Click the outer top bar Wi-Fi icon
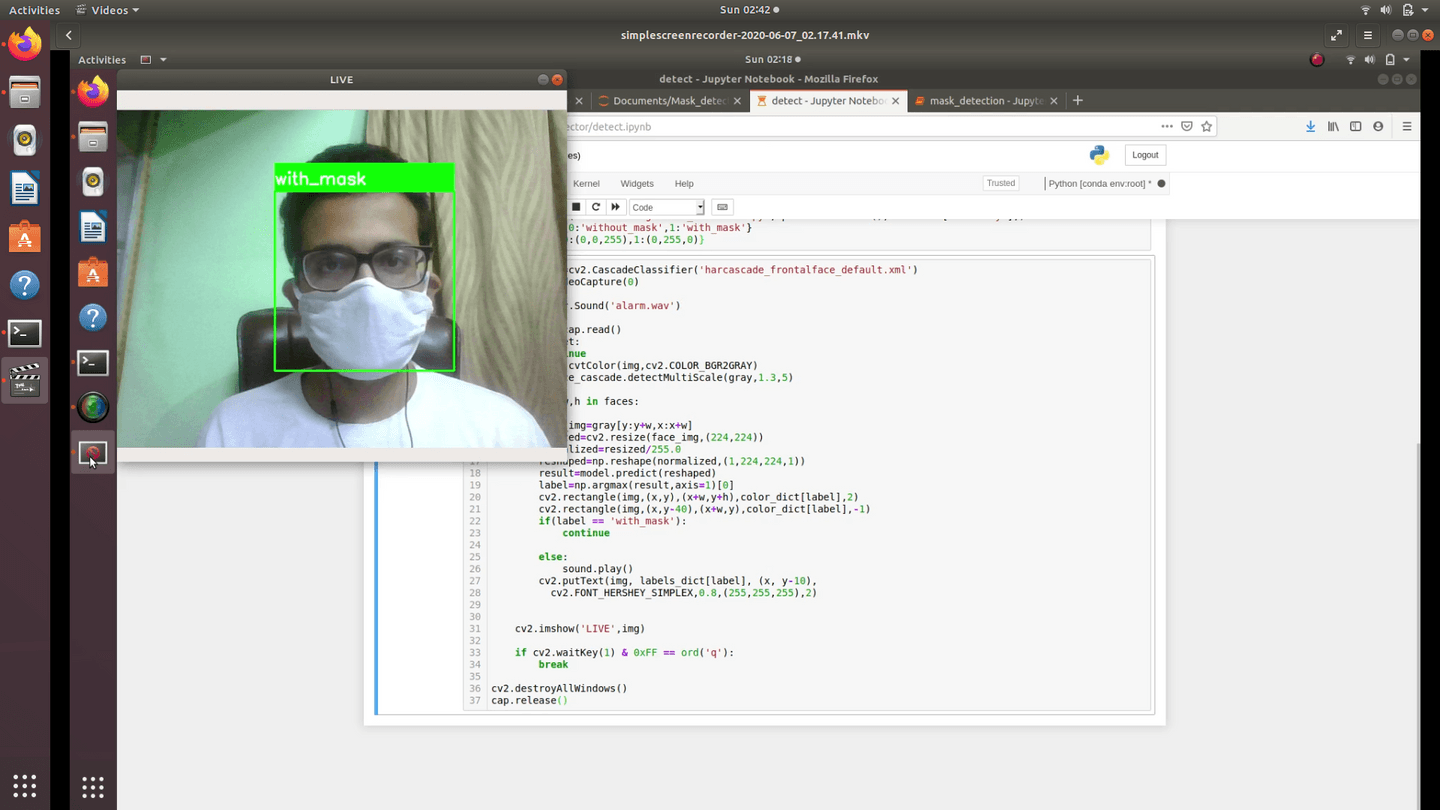Screen dimensions: 1440x810 pyautogui.click(x=1365, y=10)
